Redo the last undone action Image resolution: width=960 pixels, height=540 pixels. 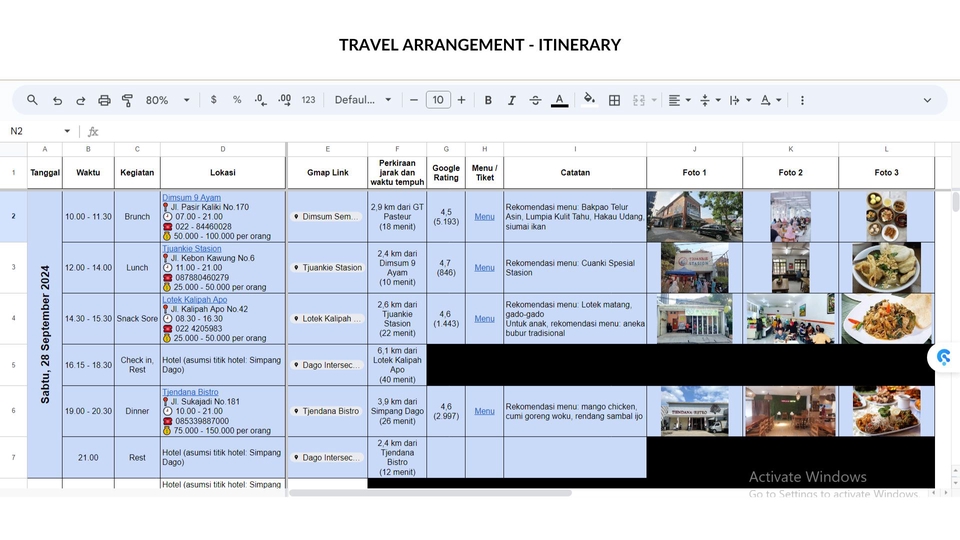pyautogui.click(x=80, y=100)
